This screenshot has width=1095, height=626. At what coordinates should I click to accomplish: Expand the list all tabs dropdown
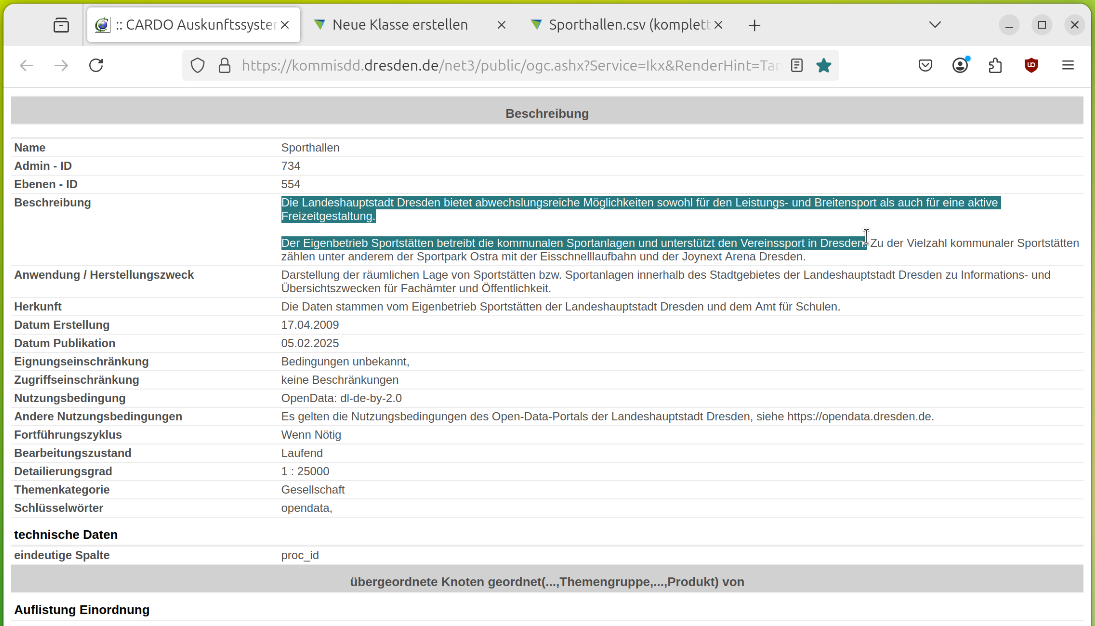point(935,25)
